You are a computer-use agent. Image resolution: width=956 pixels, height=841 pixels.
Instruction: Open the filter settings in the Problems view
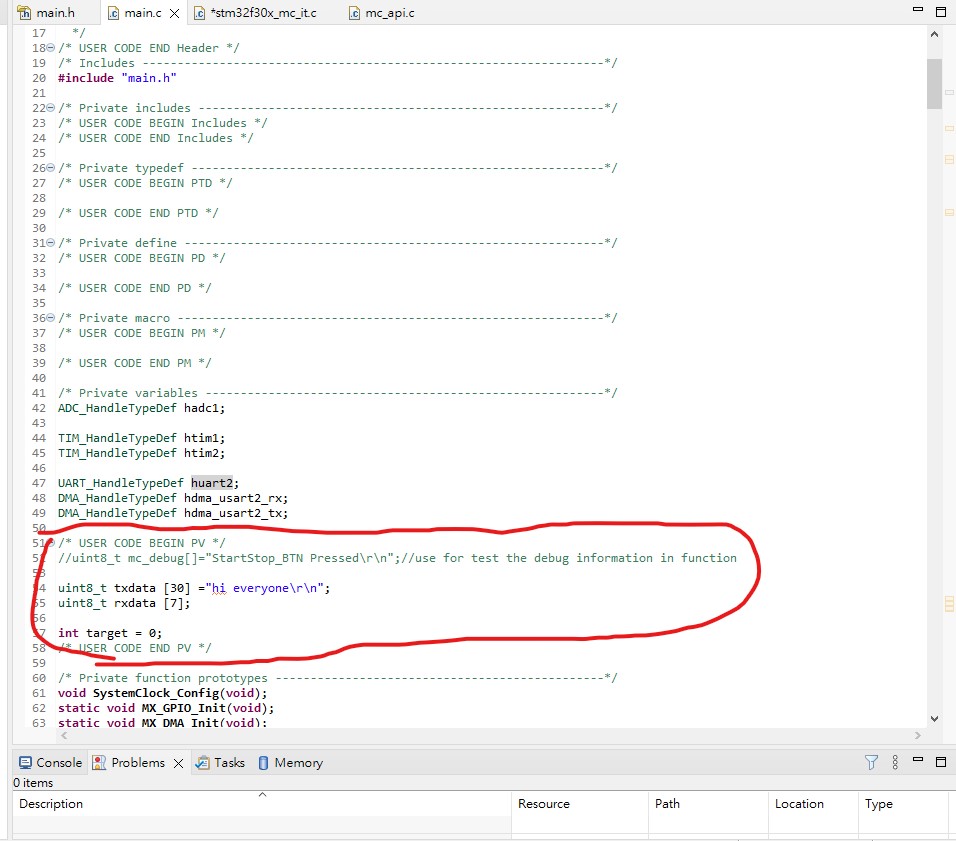pos(871,762)
